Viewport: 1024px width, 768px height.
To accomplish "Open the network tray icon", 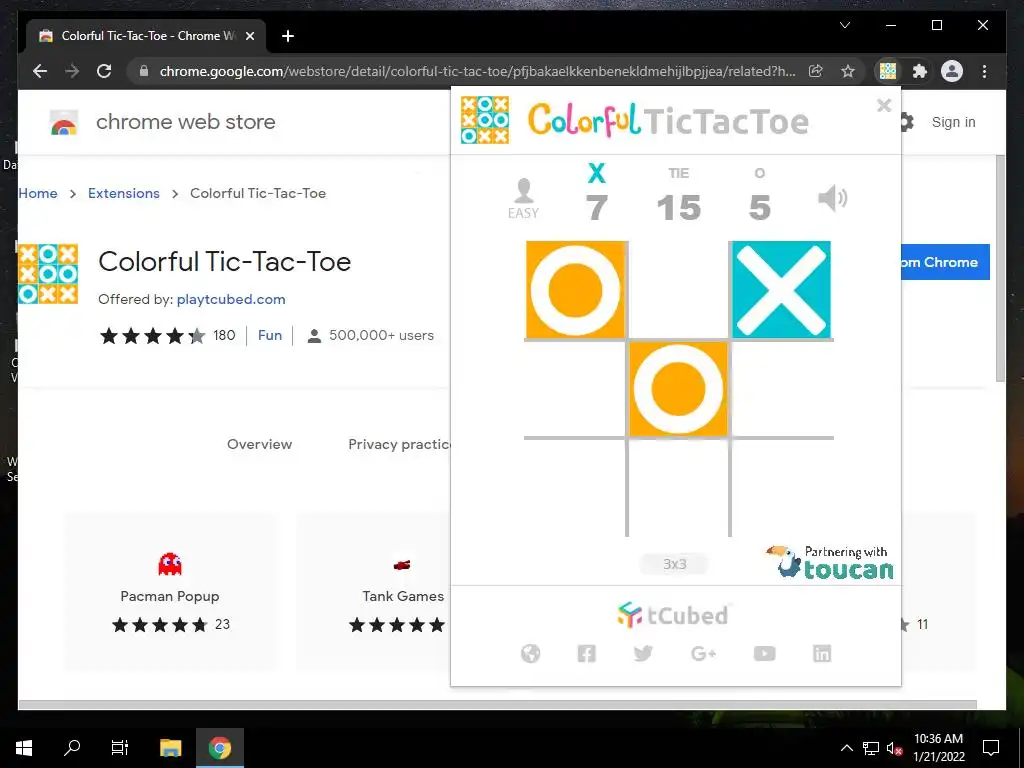I will pos(871,748).
